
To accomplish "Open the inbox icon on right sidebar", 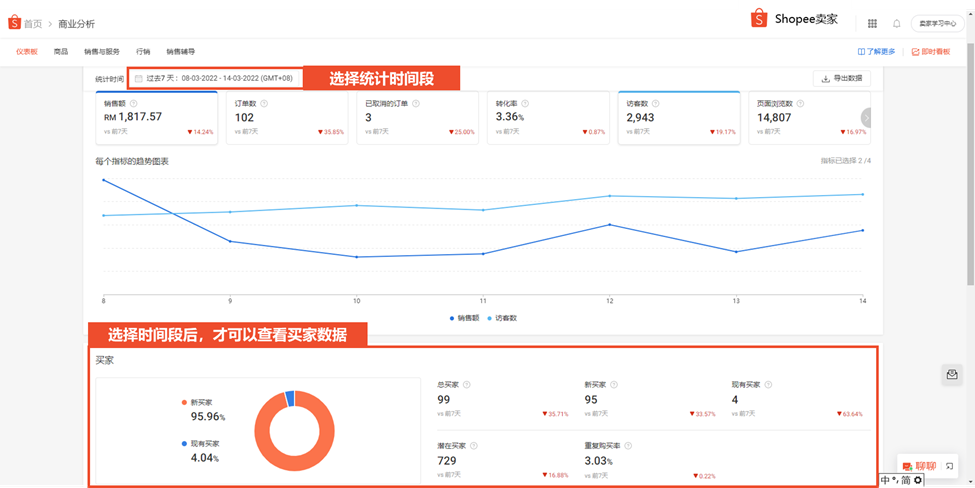I will coord(953,374).
